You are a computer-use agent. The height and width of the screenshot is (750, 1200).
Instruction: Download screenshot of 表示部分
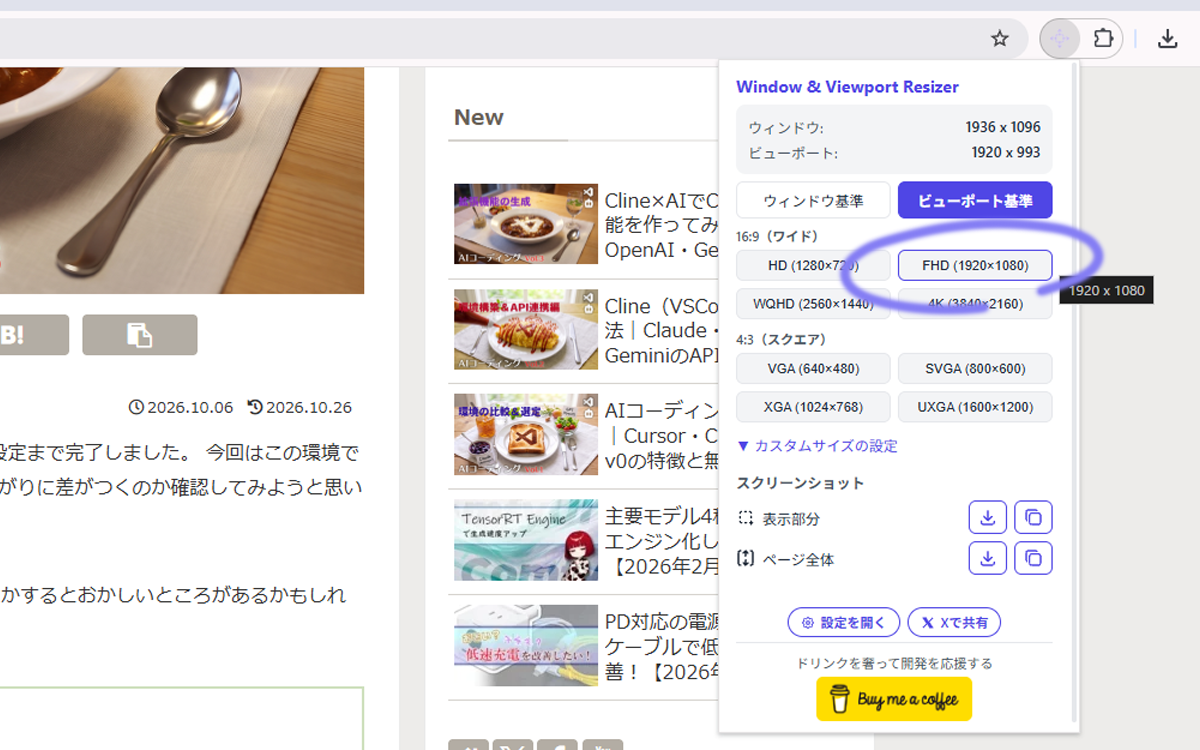(987, 518)
